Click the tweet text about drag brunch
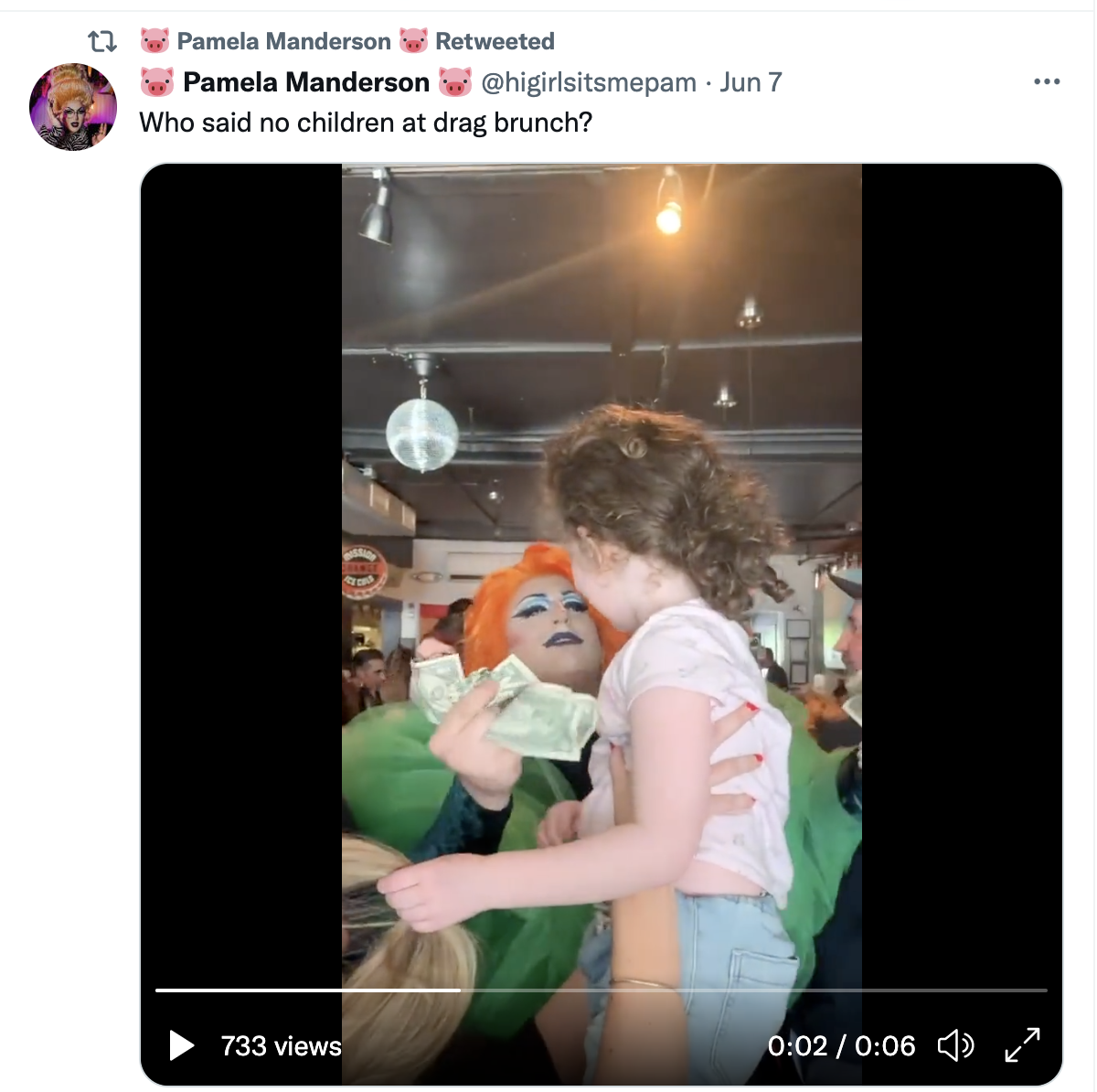 pyautogui.click(x=366, y=123)
